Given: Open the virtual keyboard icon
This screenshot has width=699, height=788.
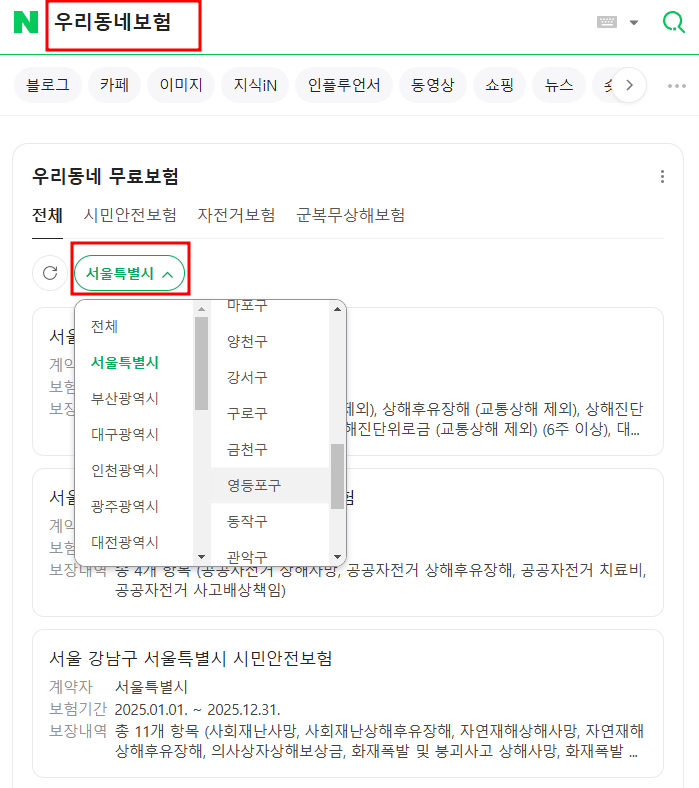Looking at the screenshot, I should (x=607, y=22).
